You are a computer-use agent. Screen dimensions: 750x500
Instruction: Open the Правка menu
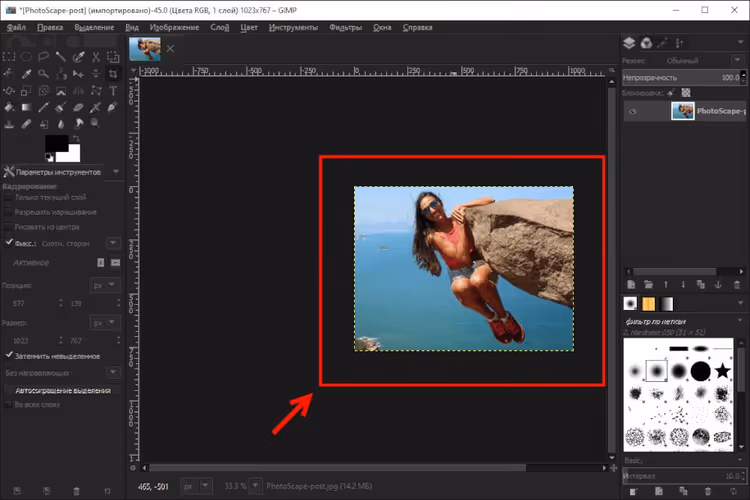pyautogui.click(x=50, y=27)
